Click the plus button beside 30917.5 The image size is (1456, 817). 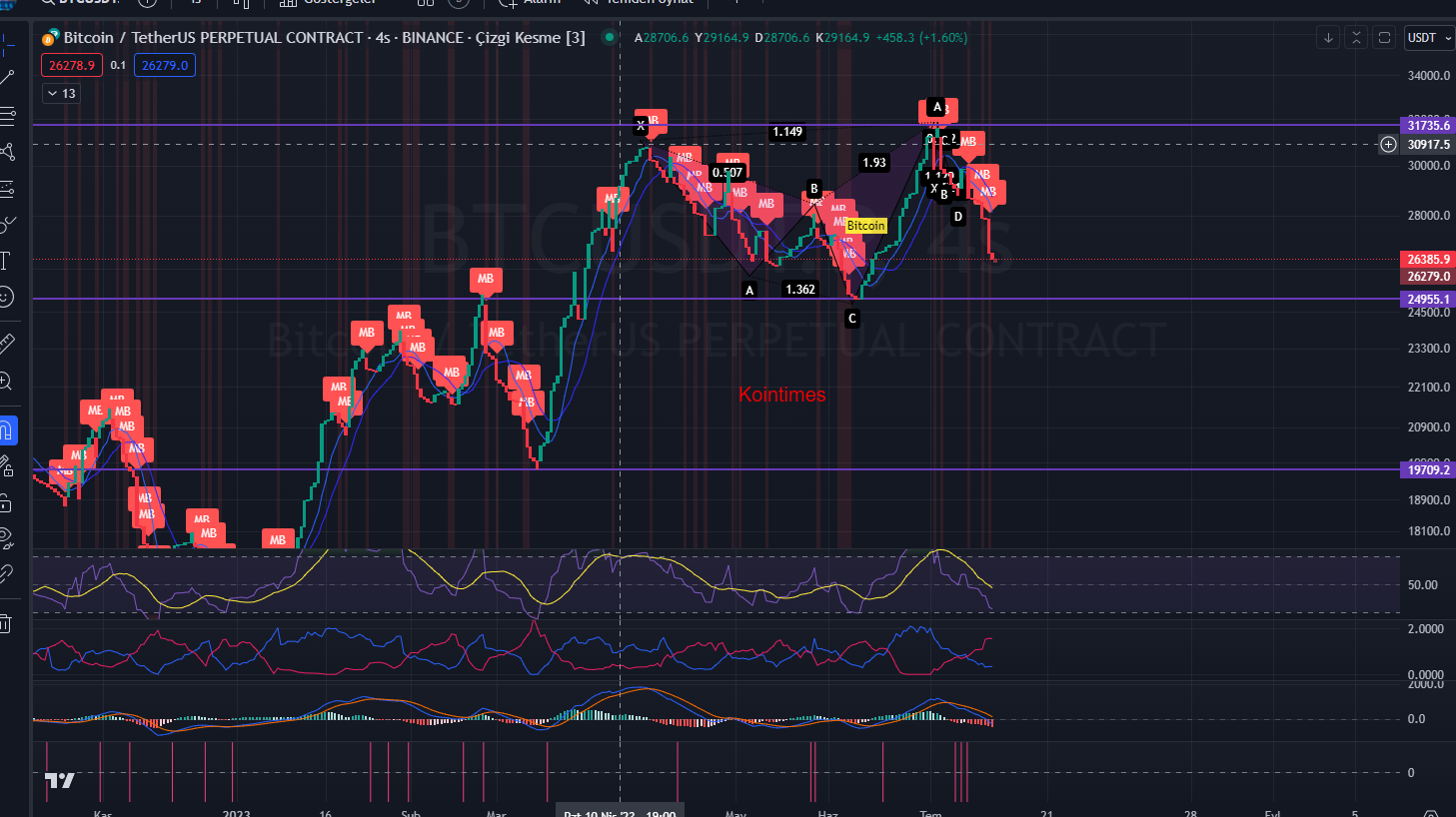click(1388, 145)
